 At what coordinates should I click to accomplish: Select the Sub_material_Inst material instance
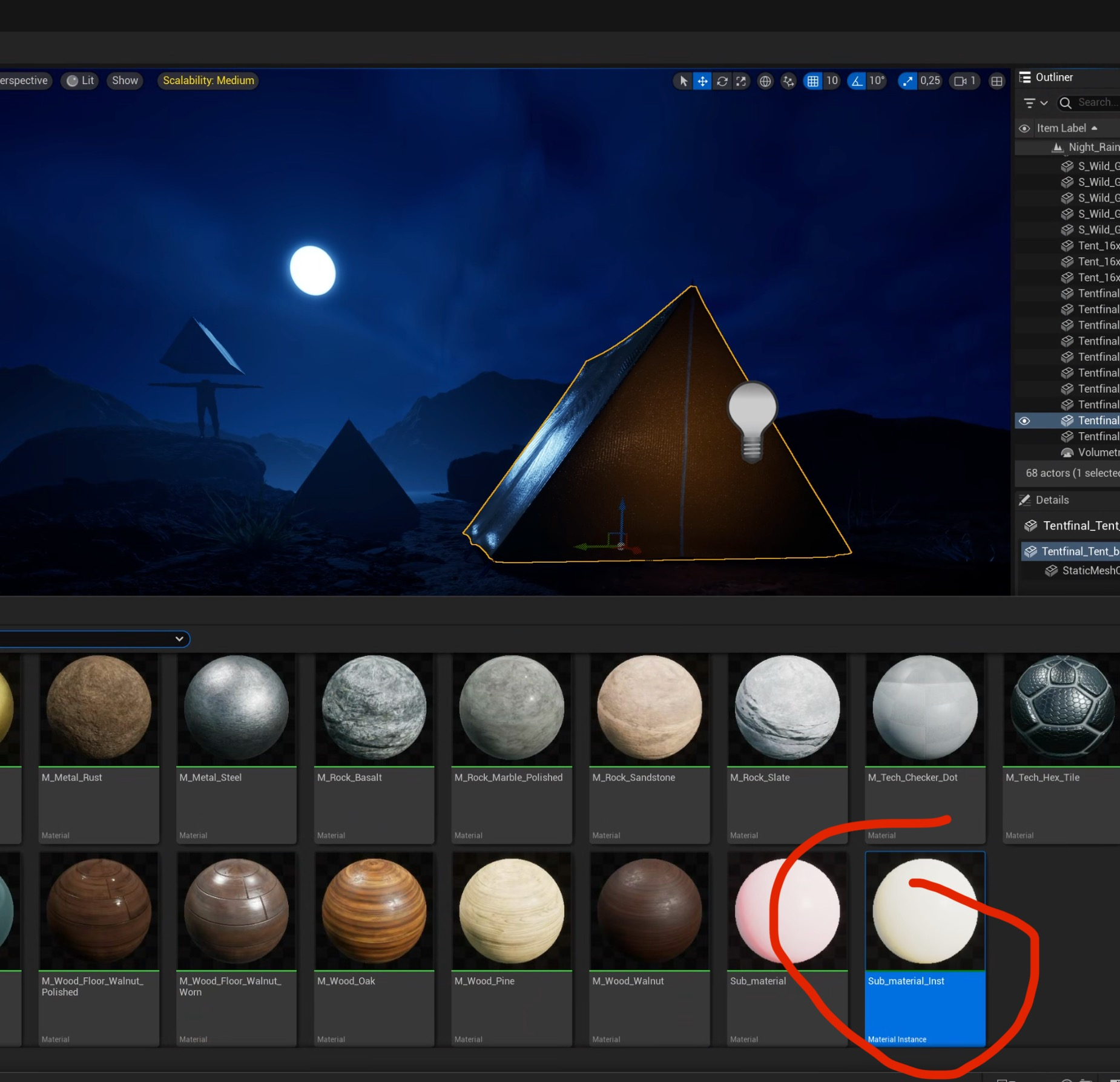[x=925, y=949]
